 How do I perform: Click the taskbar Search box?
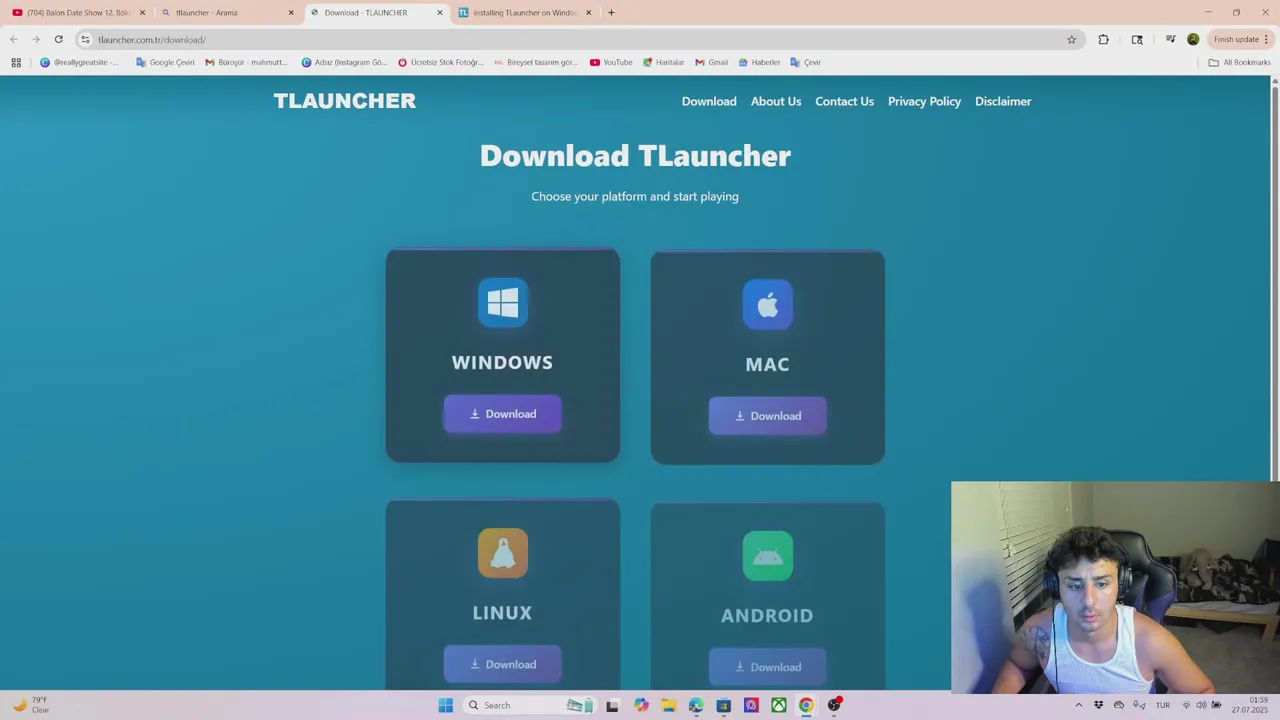click(x=530, y=705)
